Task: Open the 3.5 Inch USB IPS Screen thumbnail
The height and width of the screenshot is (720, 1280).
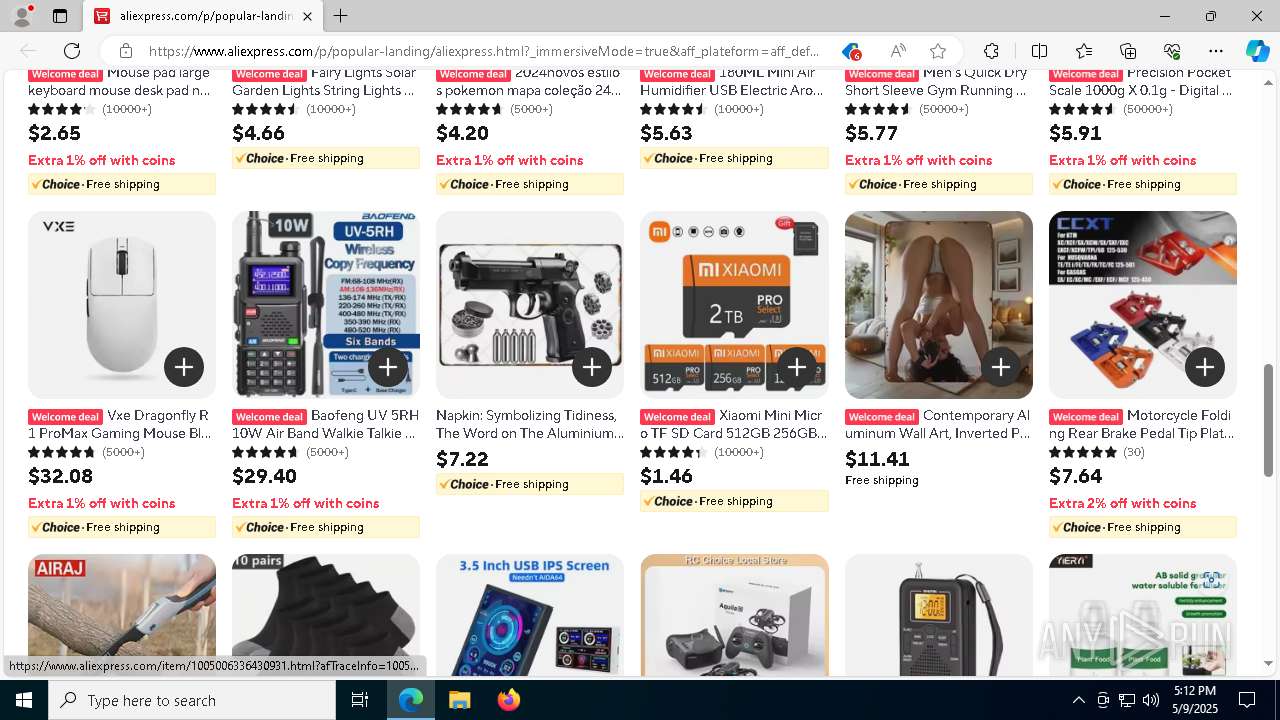Action: point(530,615)
